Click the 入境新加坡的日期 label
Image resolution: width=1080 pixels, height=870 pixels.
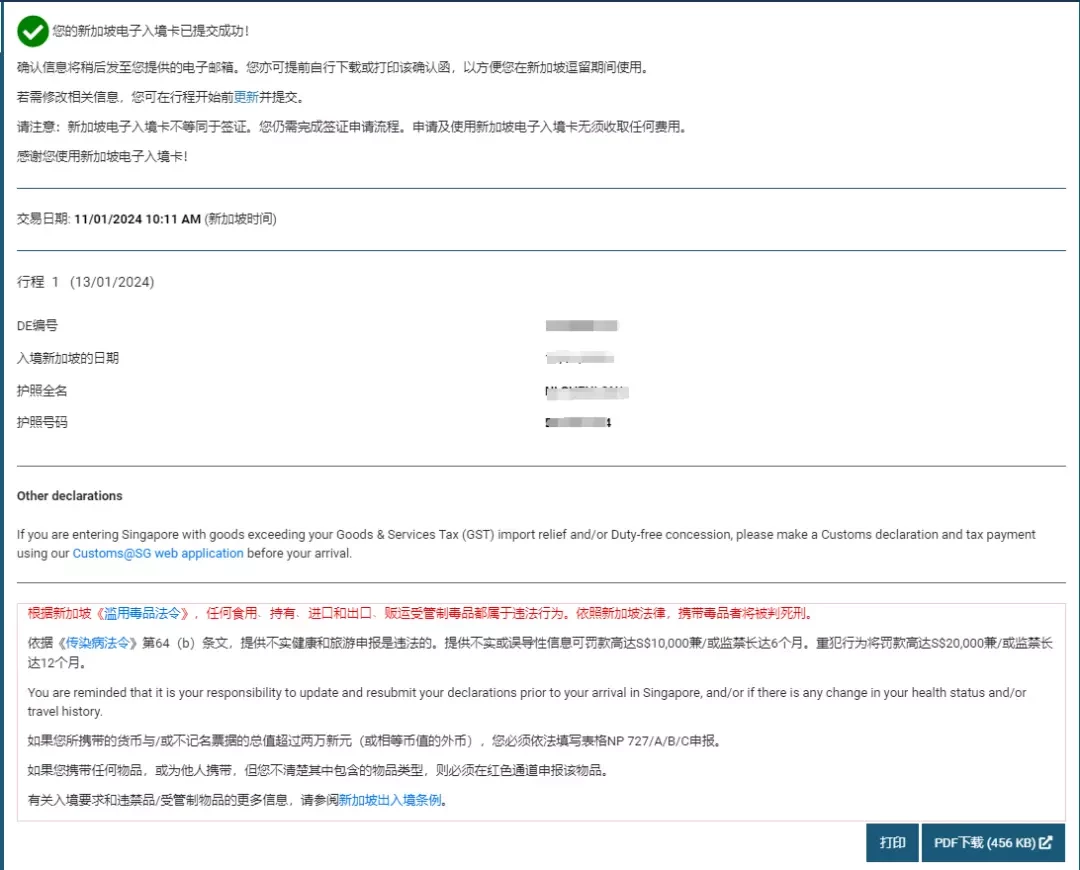[68, 358]
